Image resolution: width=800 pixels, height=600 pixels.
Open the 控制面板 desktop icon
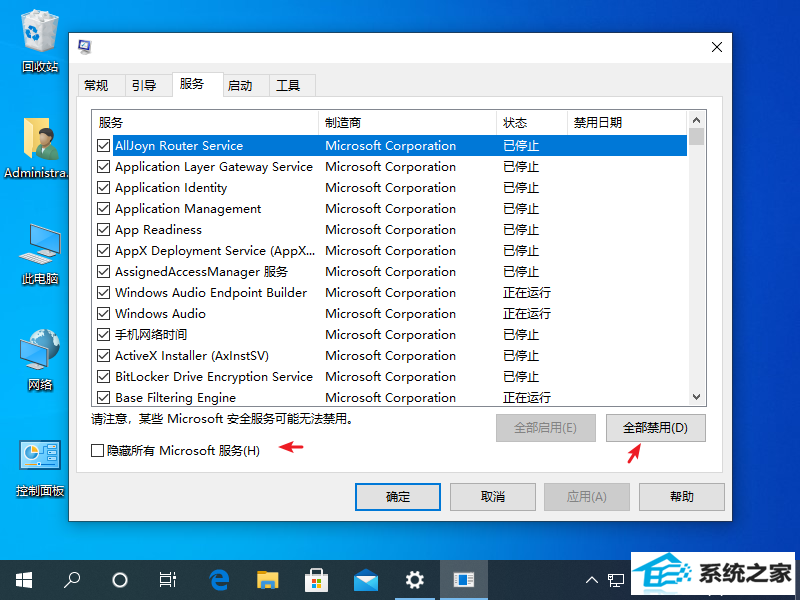click(40, 467)
